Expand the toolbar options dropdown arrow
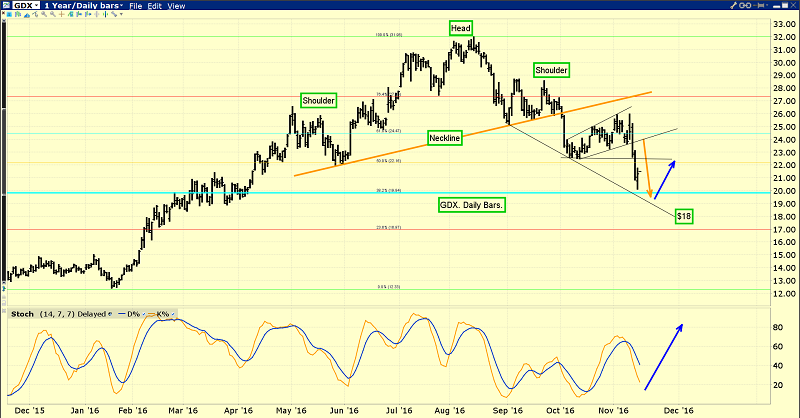The image size is (800, 418). tap(121, 14)
